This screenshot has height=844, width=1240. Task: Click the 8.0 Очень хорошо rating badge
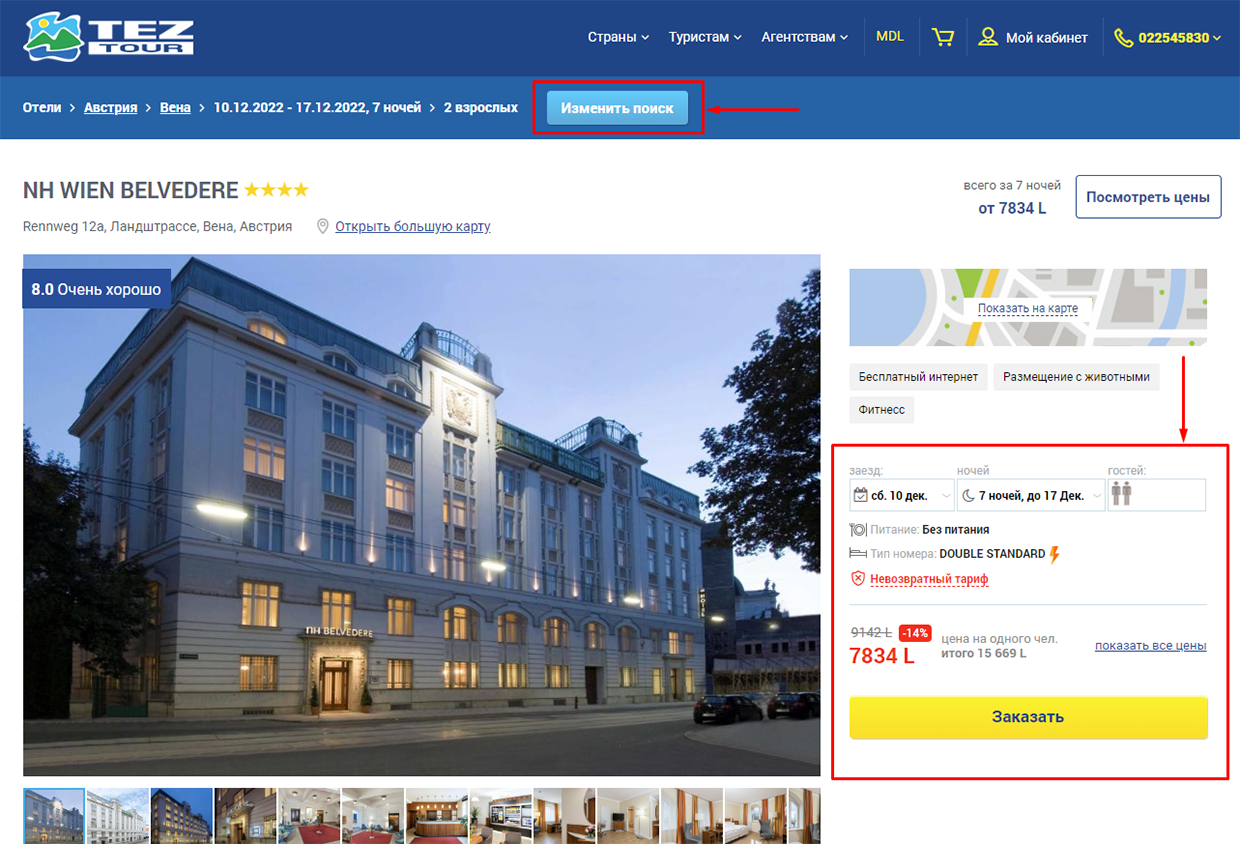pos(96,289)
